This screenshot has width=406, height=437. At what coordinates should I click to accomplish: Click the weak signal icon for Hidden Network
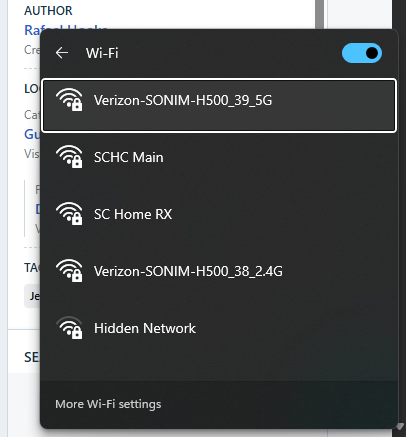(69, 328)
